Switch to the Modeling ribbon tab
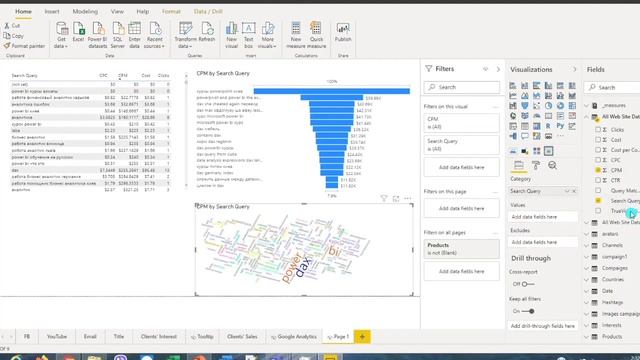Viewport: 640px width, 360px height. 85,11
